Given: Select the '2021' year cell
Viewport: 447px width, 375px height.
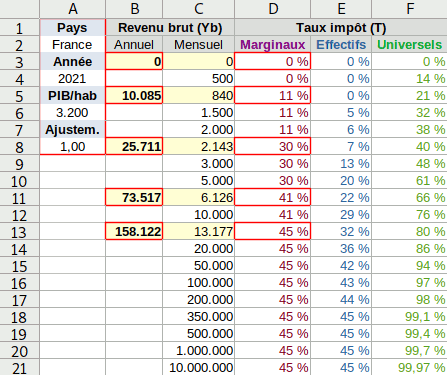Looking at the screenshot, I should click(73, 78).
